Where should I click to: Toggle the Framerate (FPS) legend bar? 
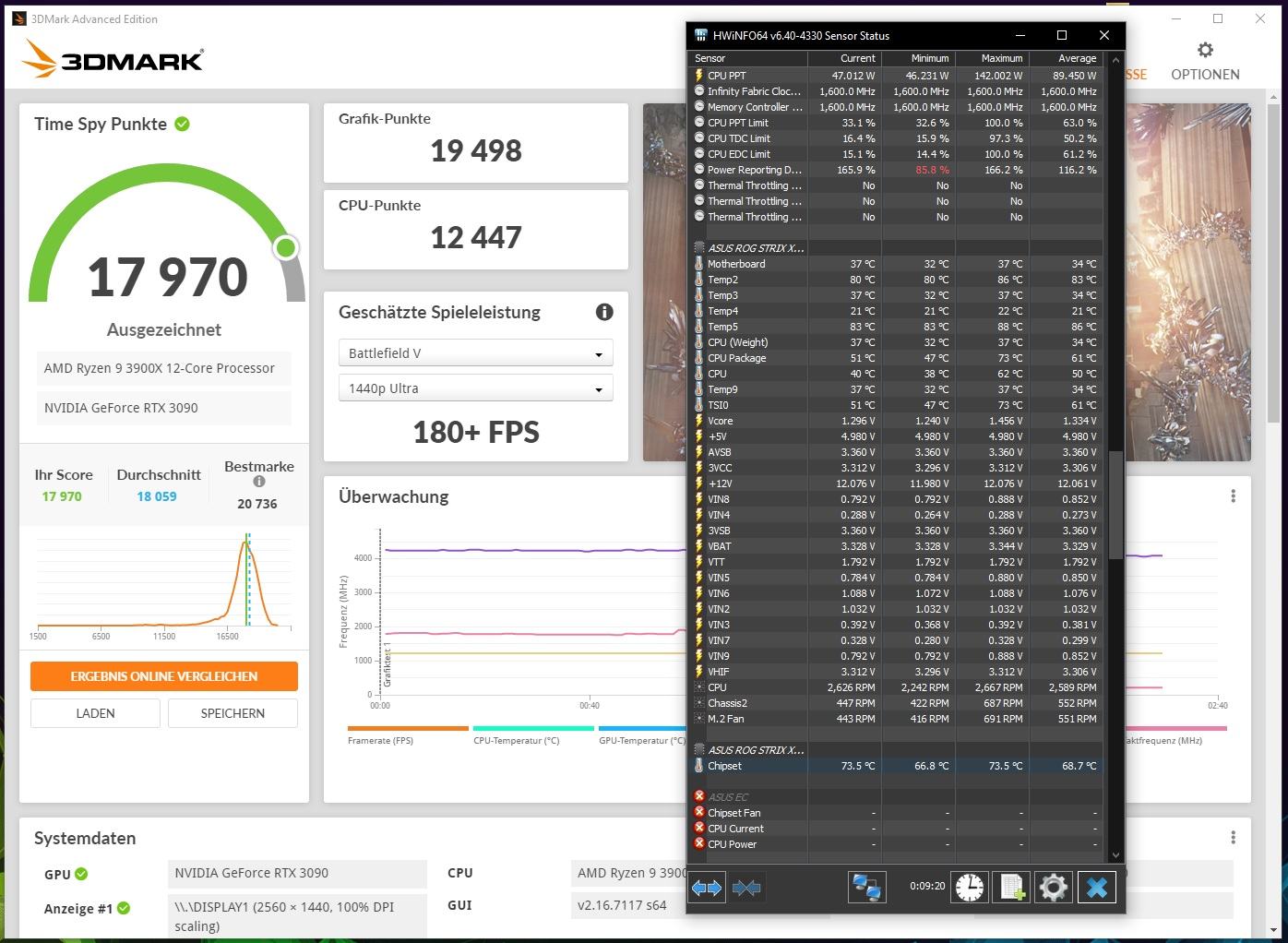click(x=408, y=728)
